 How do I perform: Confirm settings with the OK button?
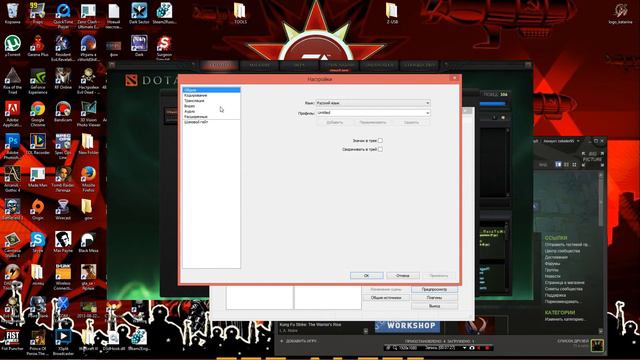click(x=367, y=276)
